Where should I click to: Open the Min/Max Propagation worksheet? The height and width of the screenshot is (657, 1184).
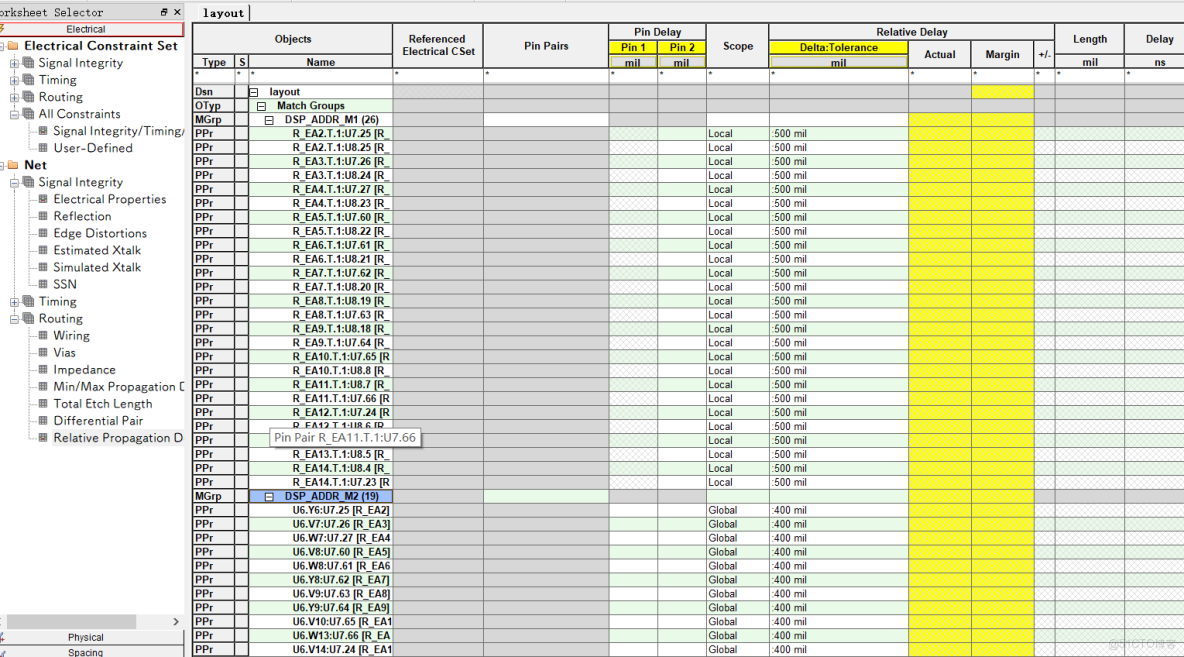[118, 387]
